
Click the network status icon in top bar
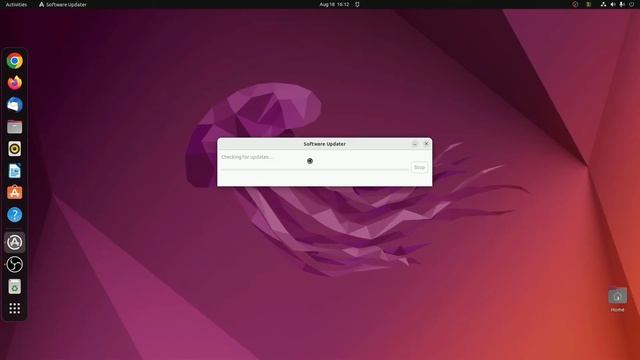[x=603, y=4]
